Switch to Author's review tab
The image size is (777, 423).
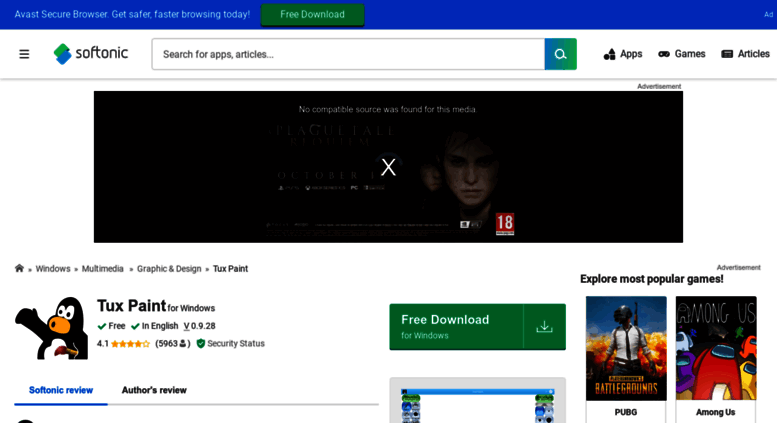coord(154,390)
